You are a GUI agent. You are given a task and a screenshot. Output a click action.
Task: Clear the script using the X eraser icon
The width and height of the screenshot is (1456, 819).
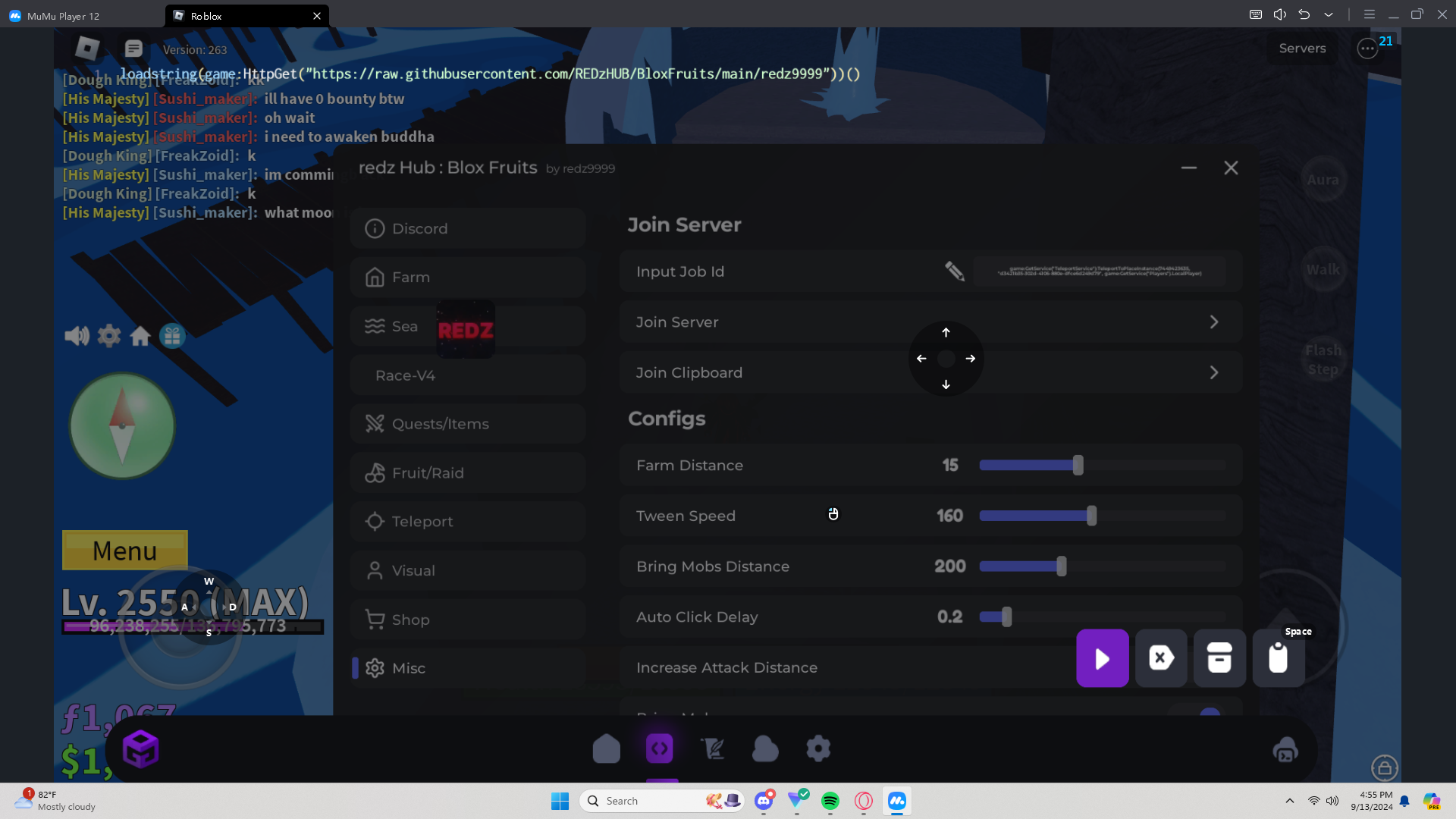(1161, 658)
